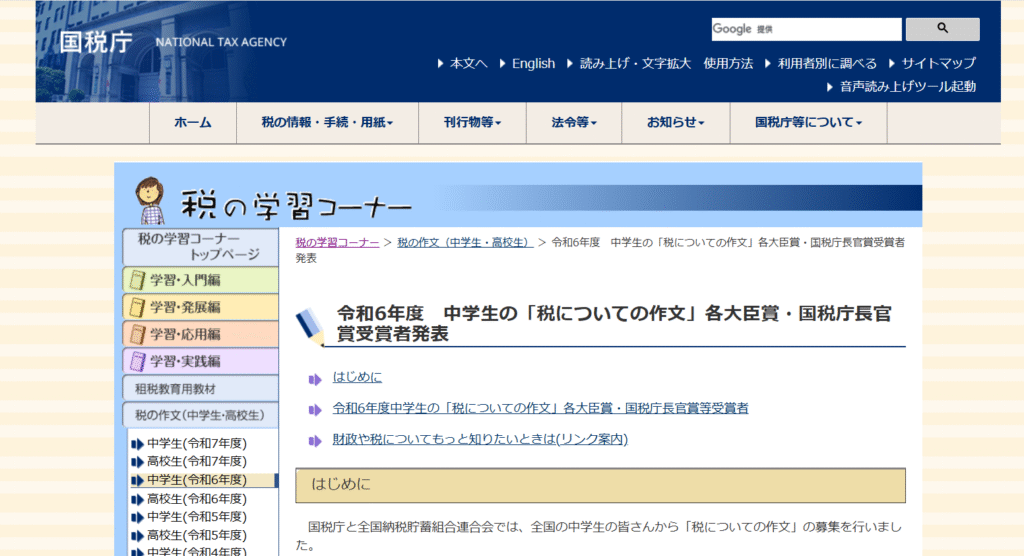The width and height of the screenshot is (1024, 556).
Task: Click arrow icon beside 高校生(令和7年度)
Action: click(137, 462)
